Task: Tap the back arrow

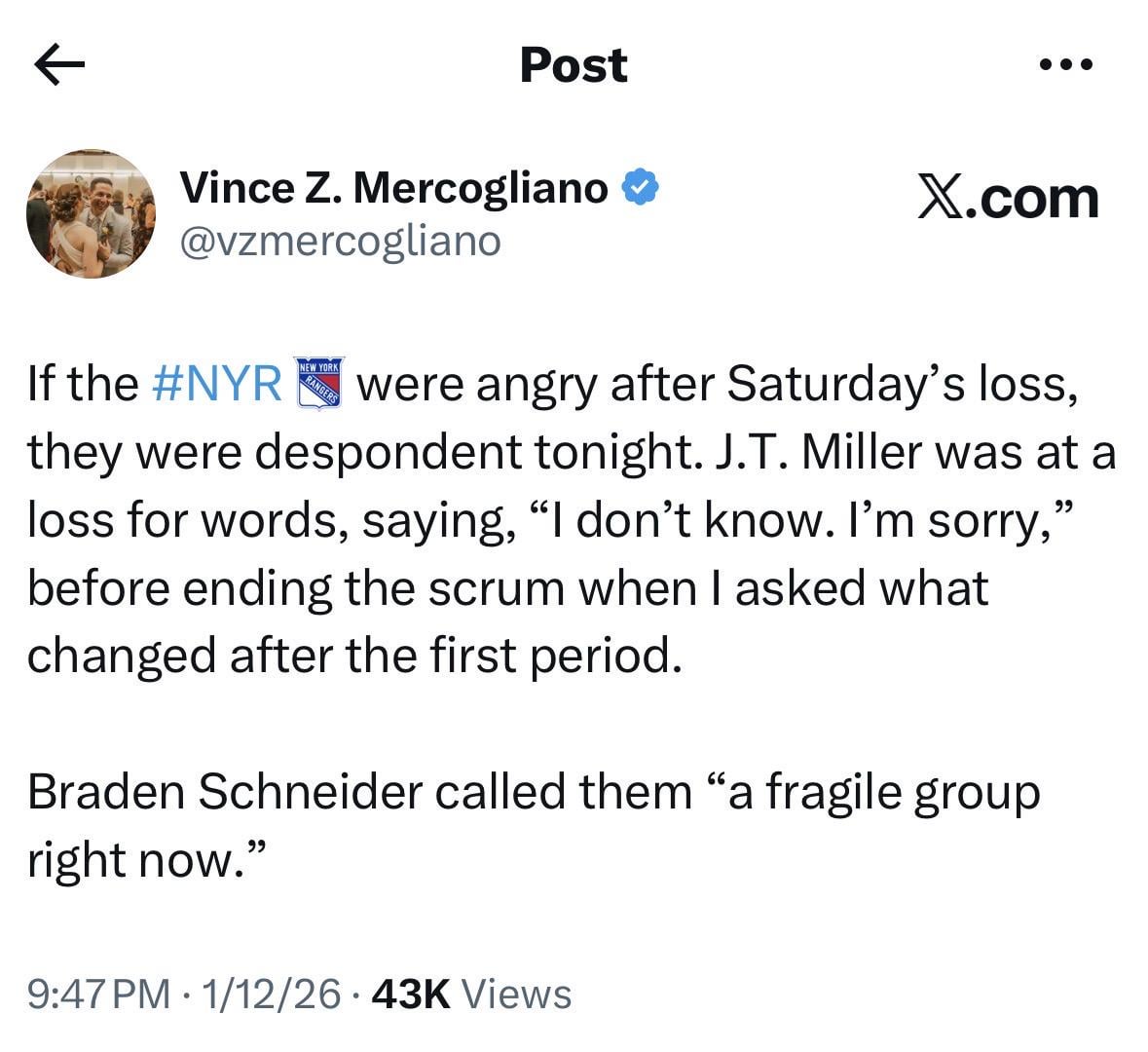Action: pyautogui.click(x=59, y=65)
